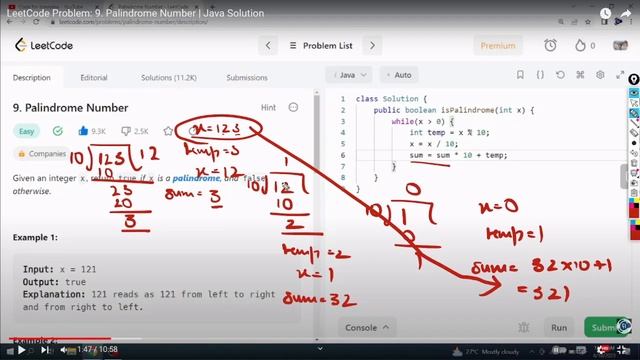Click annotation toolbar screenshot camera icon
The width and height of the screenshot is (640, 360).
click(x=633, y=182)
